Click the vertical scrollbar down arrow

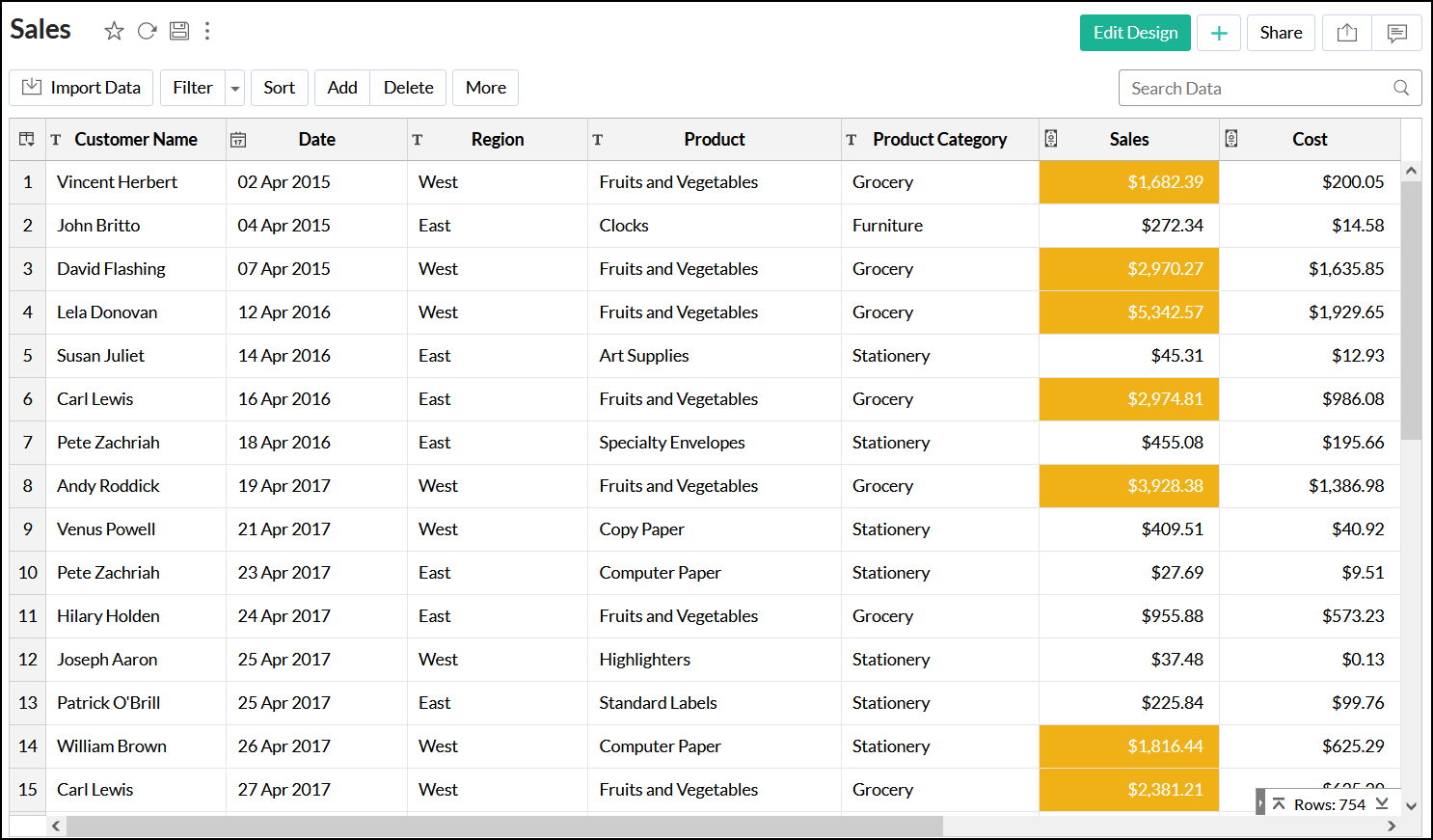(x=1411, y=806)
